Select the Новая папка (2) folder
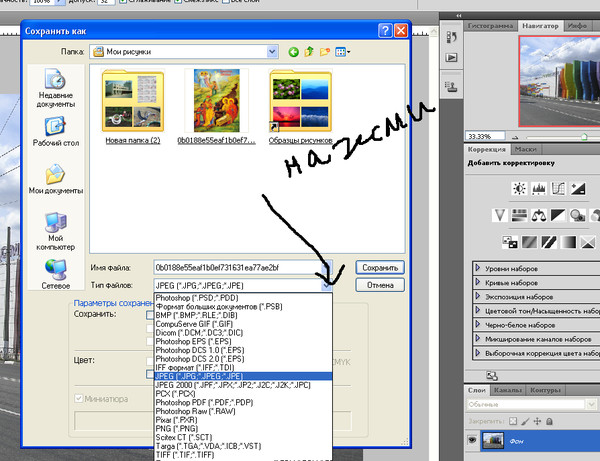This screenshot has height=461, width=600. pyautogui.click(x=133, y=107)
